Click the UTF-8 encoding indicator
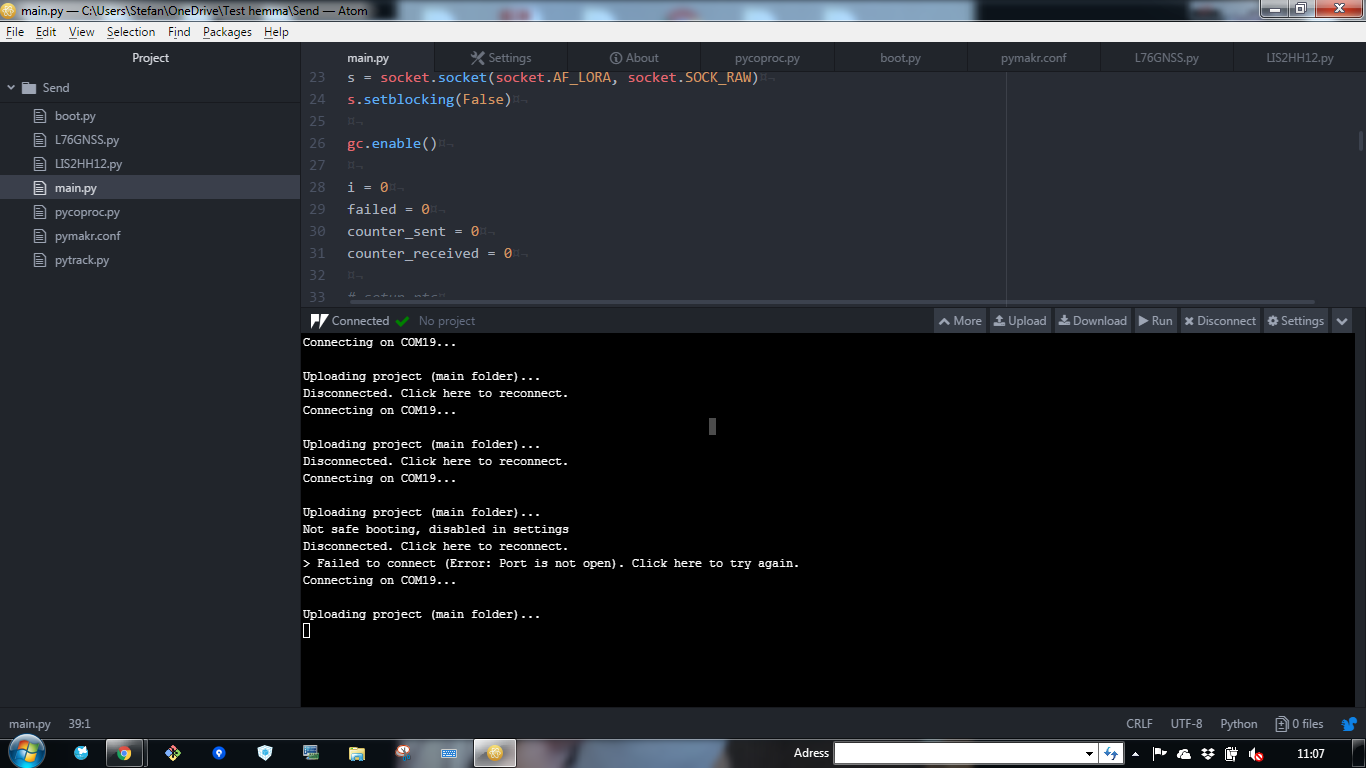This screenshot has width=1366, height=768. pos(1186,724)
